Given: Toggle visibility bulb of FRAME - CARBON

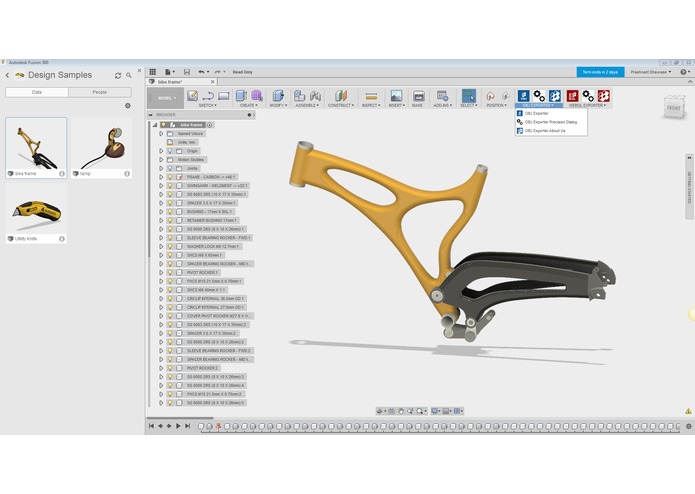Looking at the screenshot, I should tap(170, 177).
